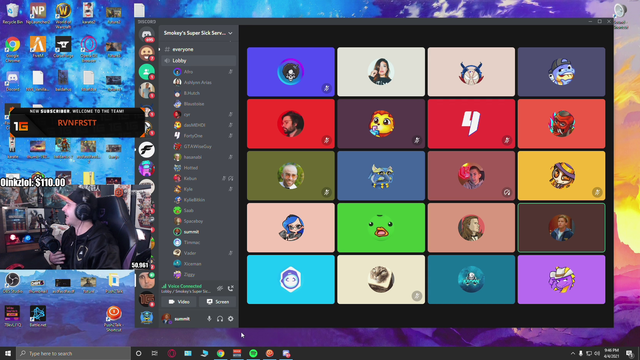Open NPLauncher desktop shortcut
Screen dimensions: 640x360
[38, 13]
